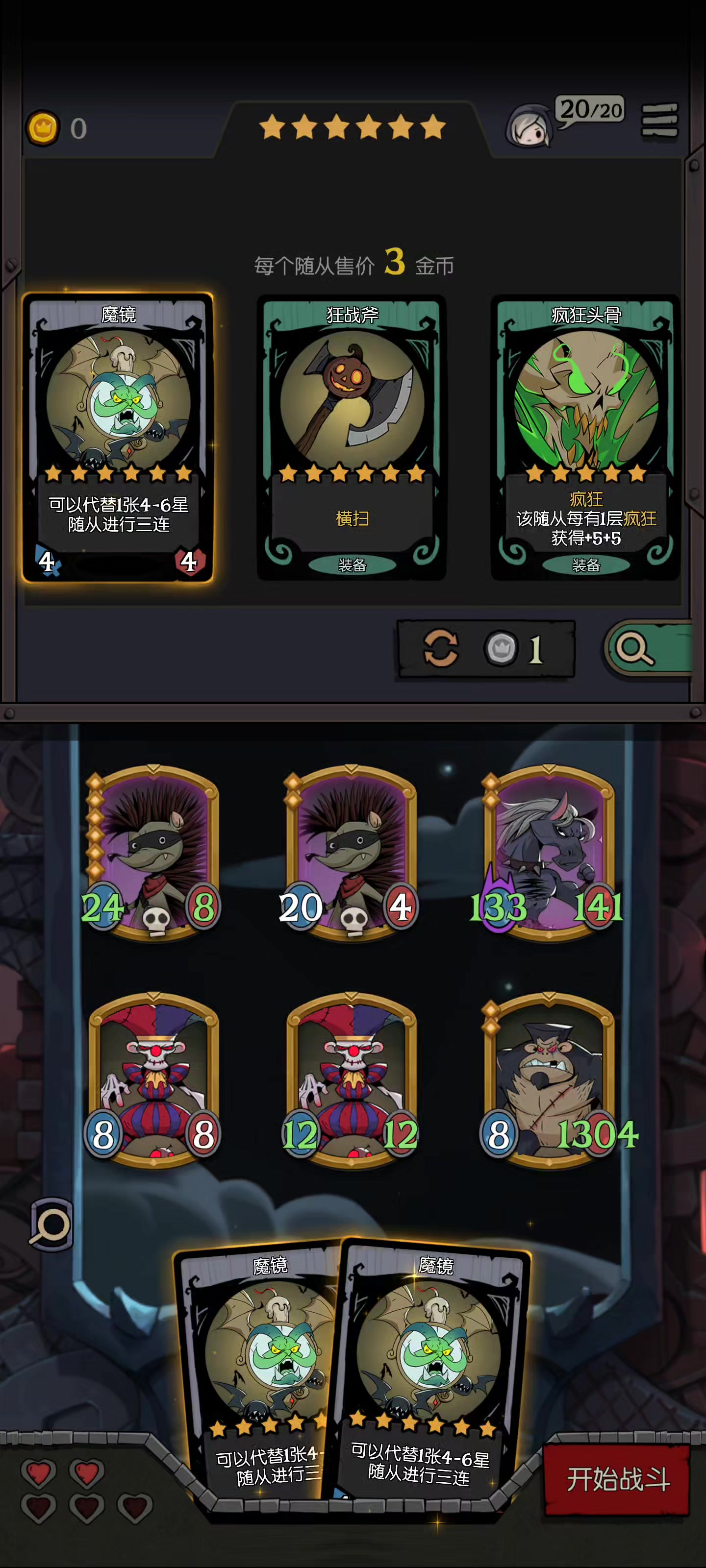Select the 魔镜 card in the shop
The image size is (706, 1568).
tap(118, 438)
